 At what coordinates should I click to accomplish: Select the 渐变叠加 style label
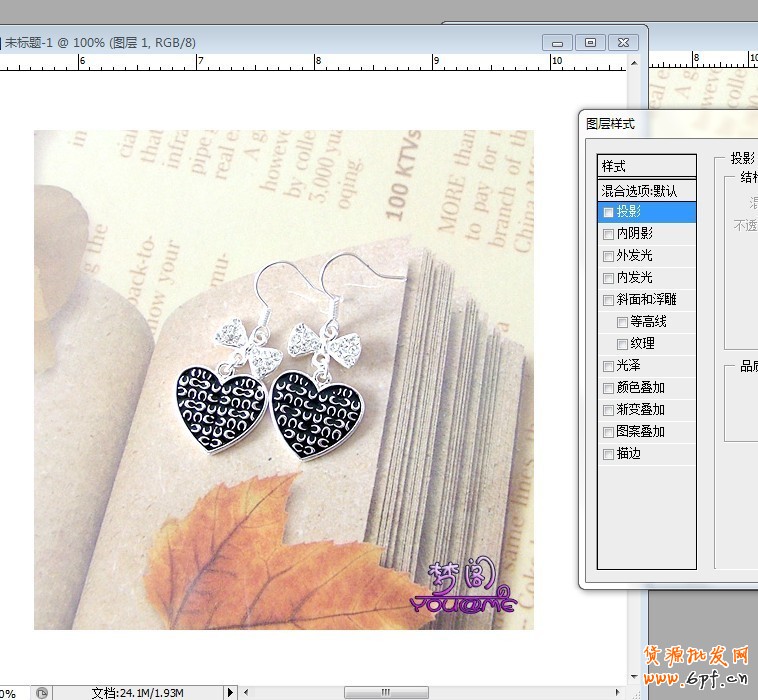(x=641, y=409)
